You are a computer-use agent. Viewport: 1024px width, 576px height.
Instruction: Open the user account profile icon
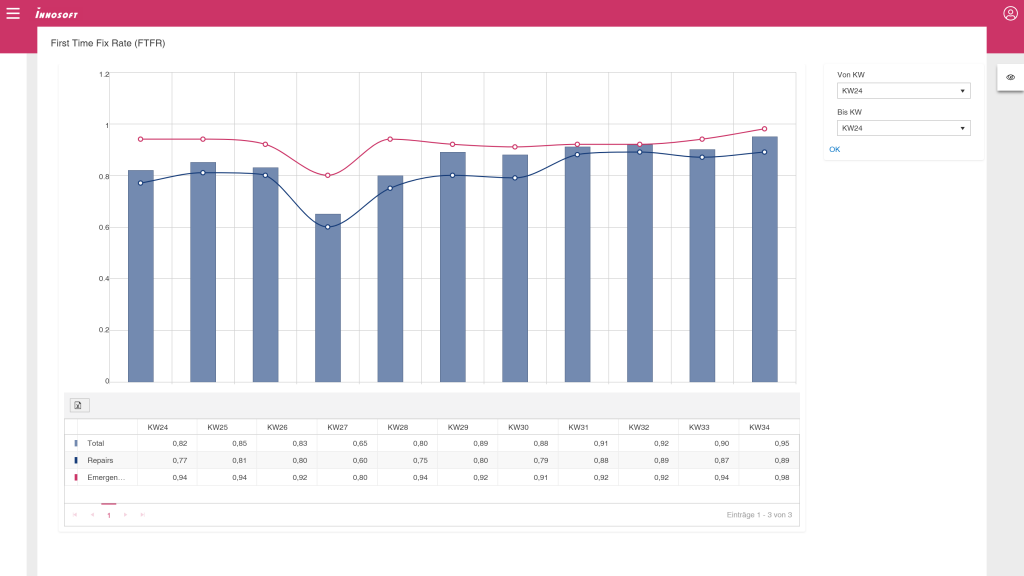click(1010, 13)
